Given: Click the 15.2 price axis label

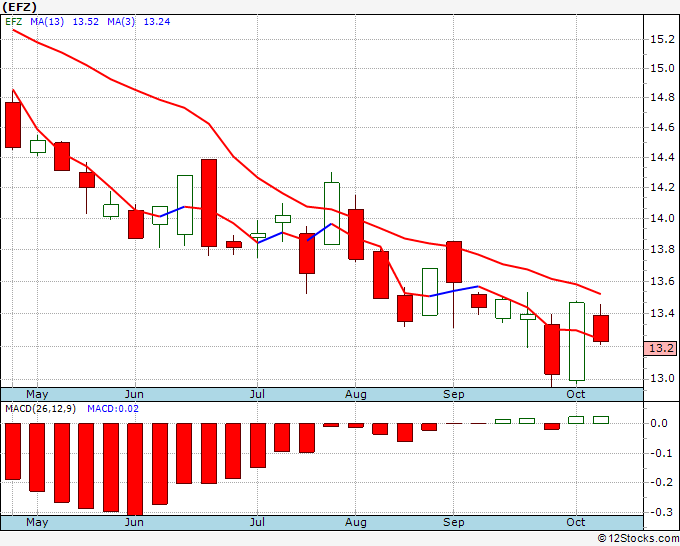Looking at the screenshot, I should [x=662, y=39].
